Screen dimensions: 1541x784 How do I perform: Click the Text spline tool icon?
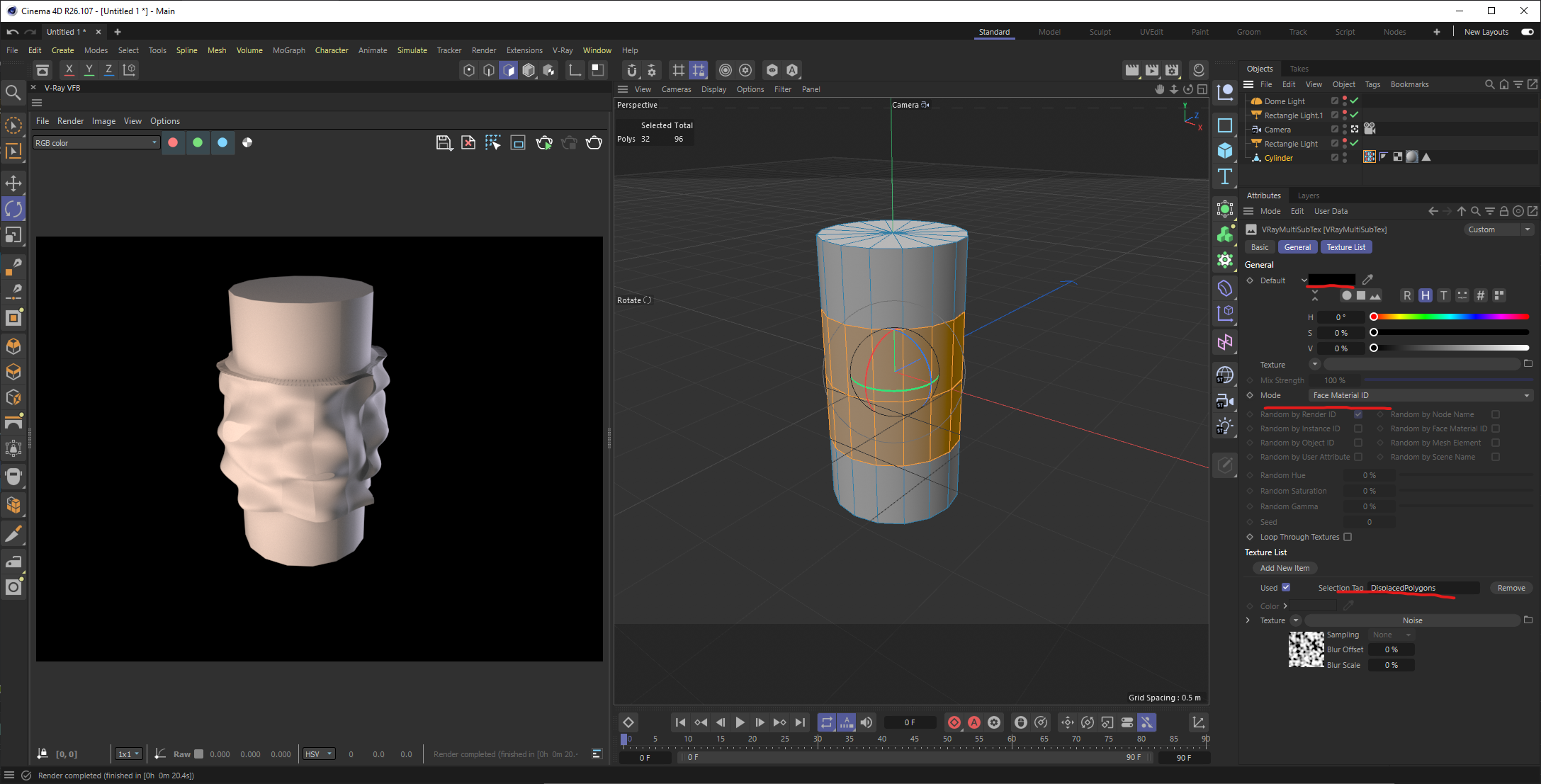(1224, 176)
